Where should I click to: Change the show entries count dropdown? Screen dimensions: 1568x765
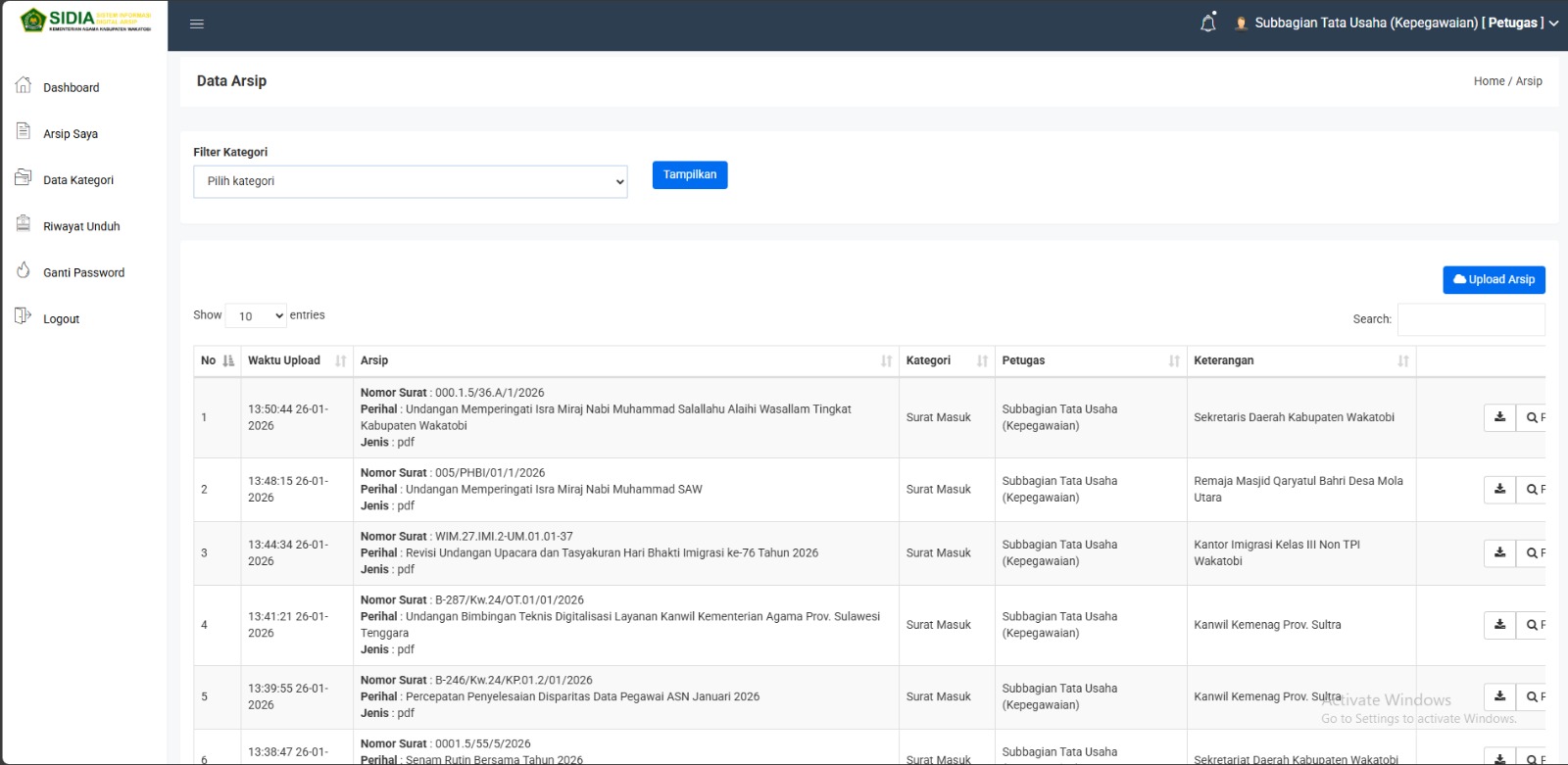[256, 315]
